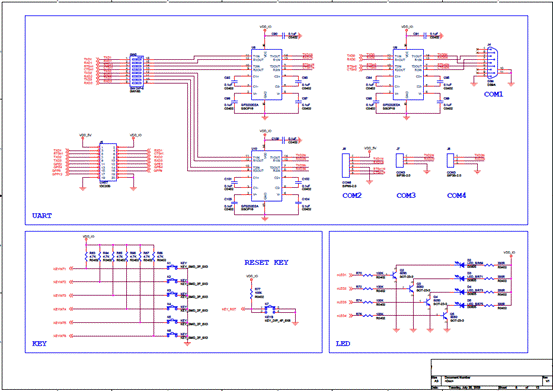
Task: Select top input resistor in LED section
Action: pos(367,275)
